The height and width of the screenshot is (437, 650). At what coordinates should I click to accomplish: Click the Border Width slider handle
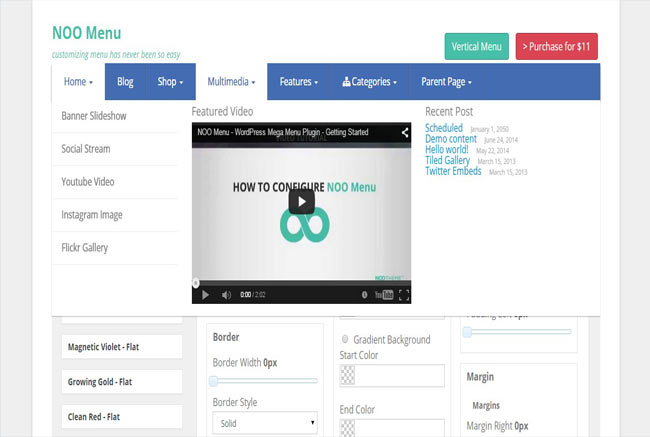213,381
